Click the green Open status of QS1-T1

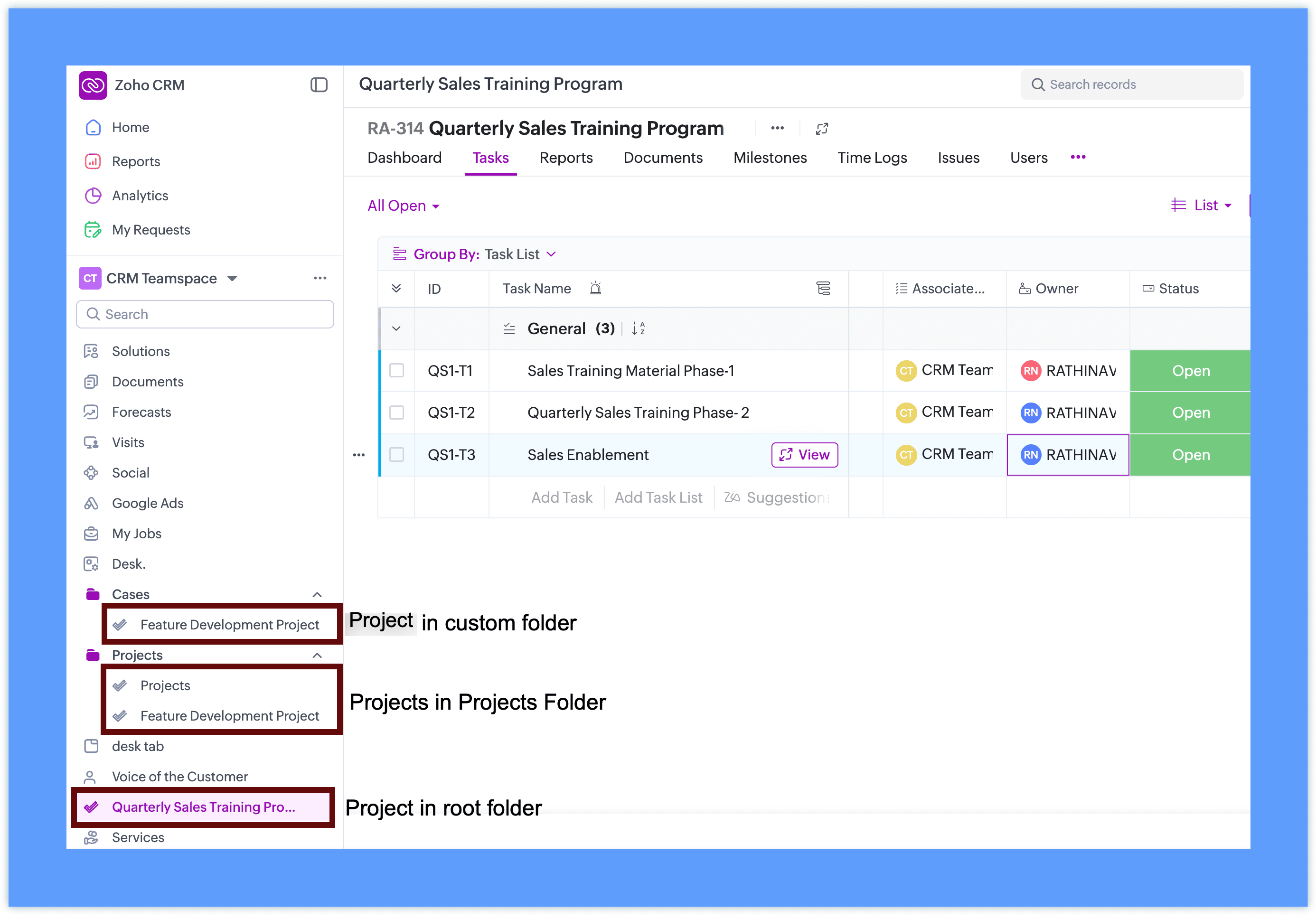click(x=1190, y=371)
